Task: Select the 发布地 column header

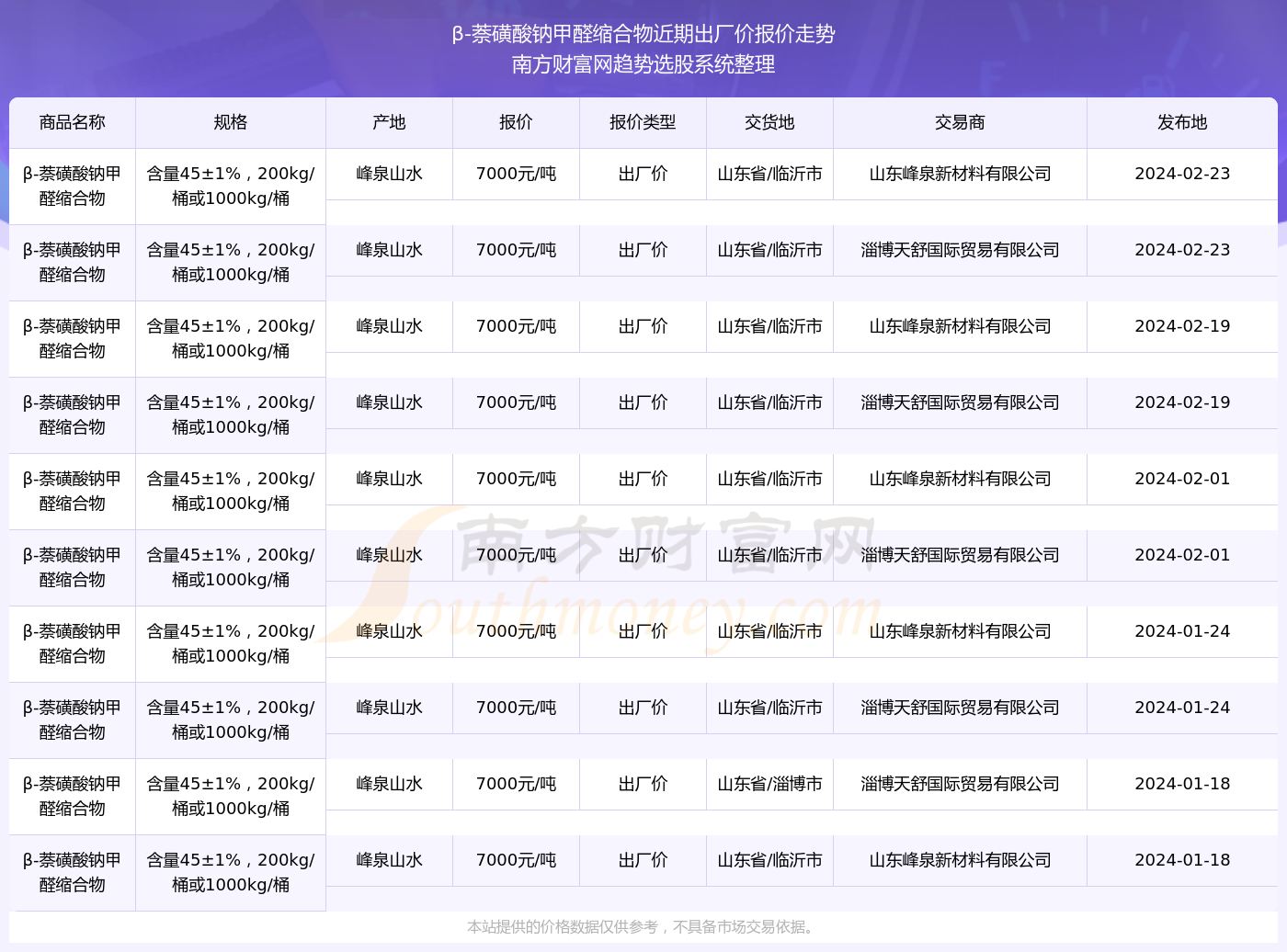Action: (1182, 122)
